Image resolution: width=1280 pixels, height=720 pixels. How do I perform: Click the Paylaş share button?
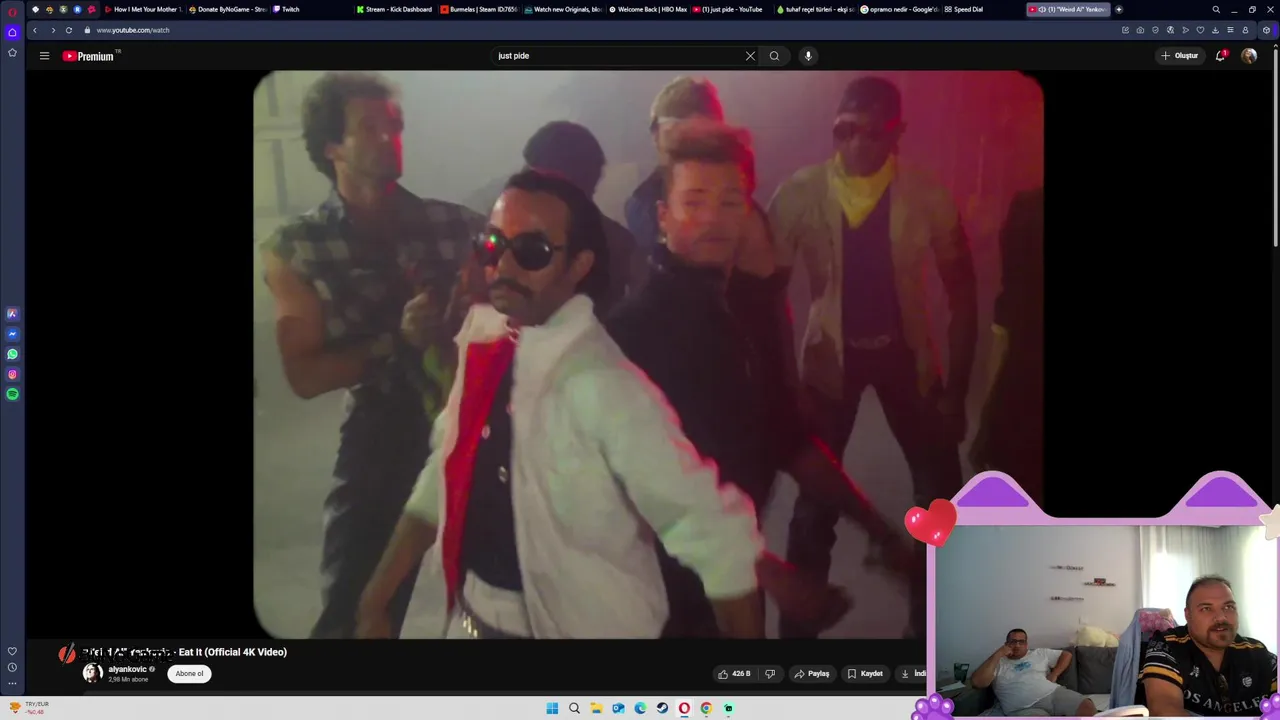[x=812, y=674]
